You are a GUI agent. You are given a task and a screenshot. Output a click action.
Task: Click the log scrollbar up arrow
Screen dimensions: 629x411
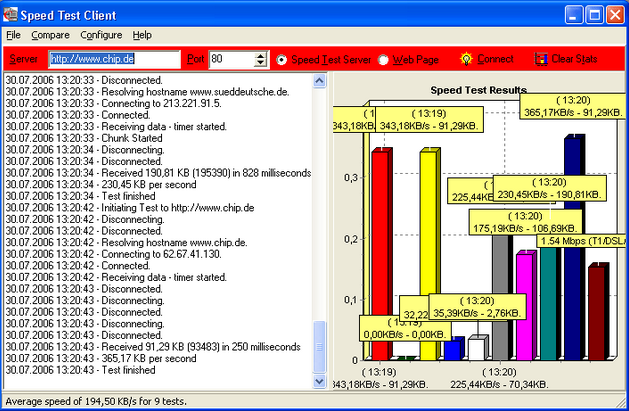(319, 81)
